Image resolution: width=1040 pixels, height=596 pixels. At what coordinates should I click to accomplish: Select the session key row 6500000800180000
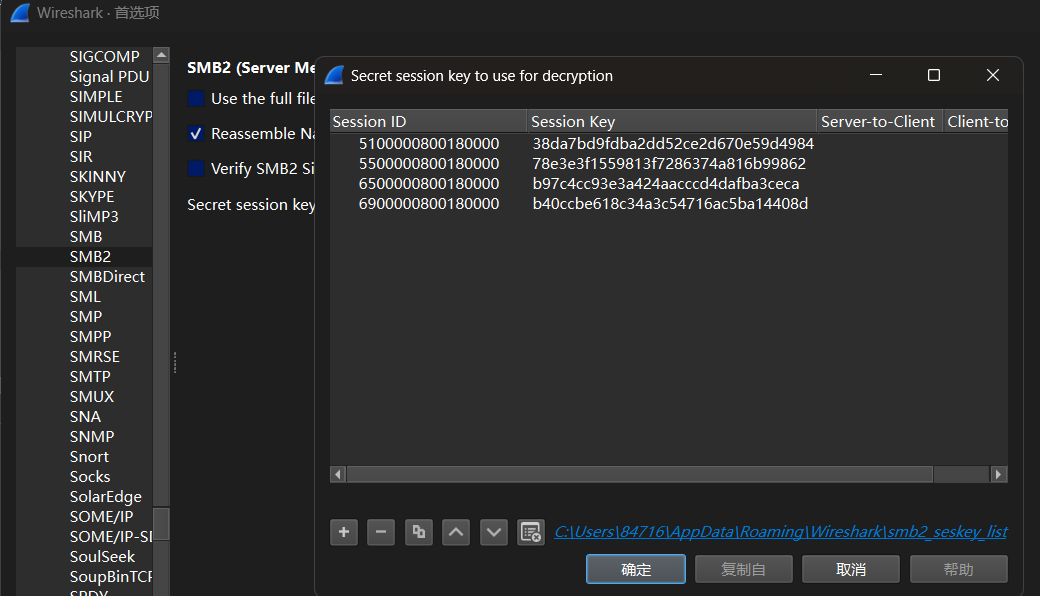[x=429, y=184]
